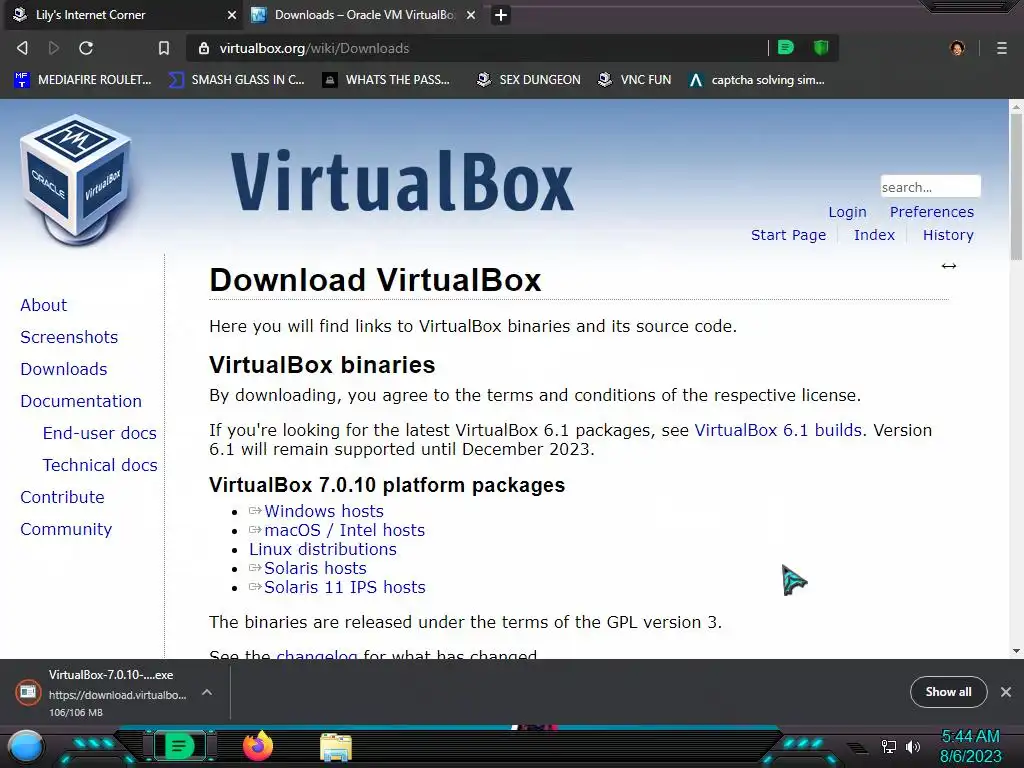The height and width of the screenshot is (768, 1024).
Task: Click the VirtualBox cube logo
Action: (x=76, y=180)
